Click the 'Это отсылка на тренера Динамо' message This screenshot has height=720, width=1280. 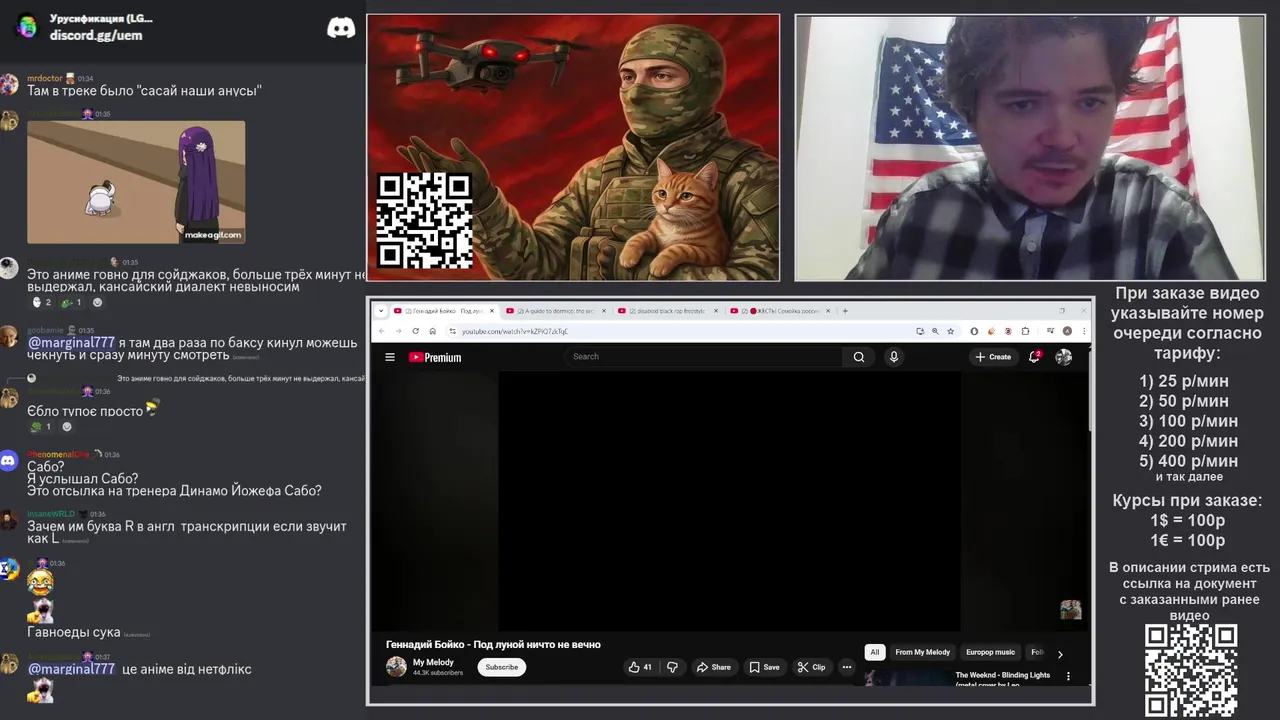pos(174,491)
